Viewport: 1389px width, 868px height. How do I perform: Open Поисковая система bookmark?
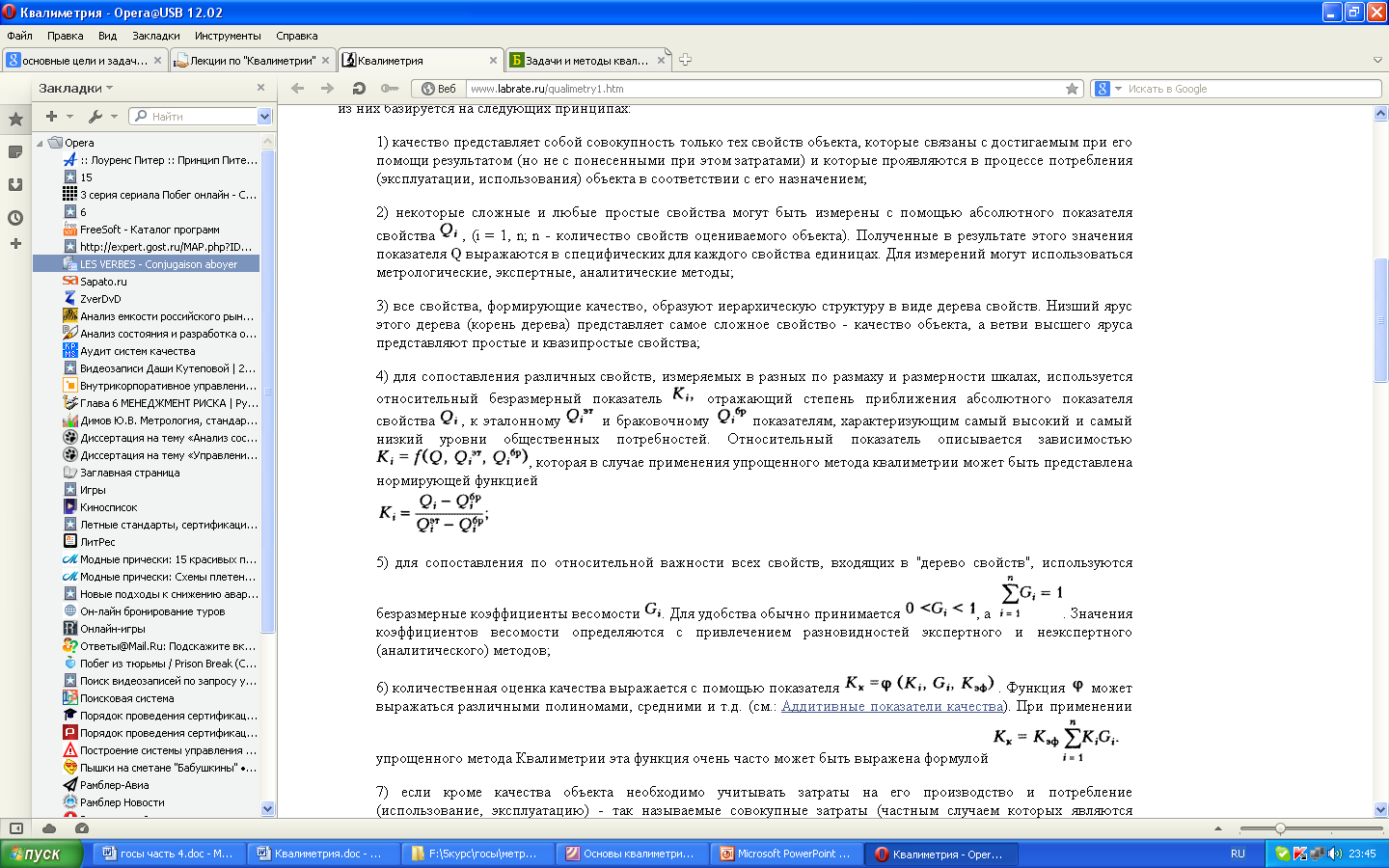pyautogui.click(x=126, y=698)
